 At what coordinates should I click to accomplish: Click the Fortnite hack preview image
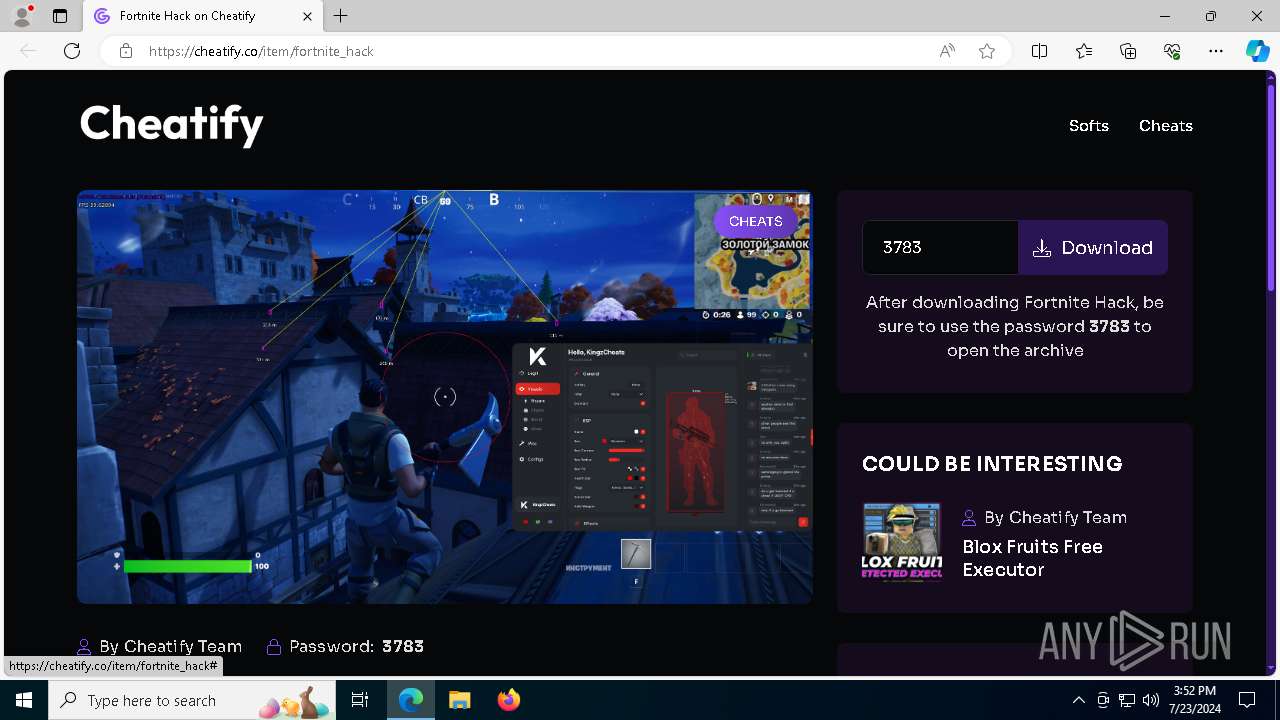click(x=445, y=397)
